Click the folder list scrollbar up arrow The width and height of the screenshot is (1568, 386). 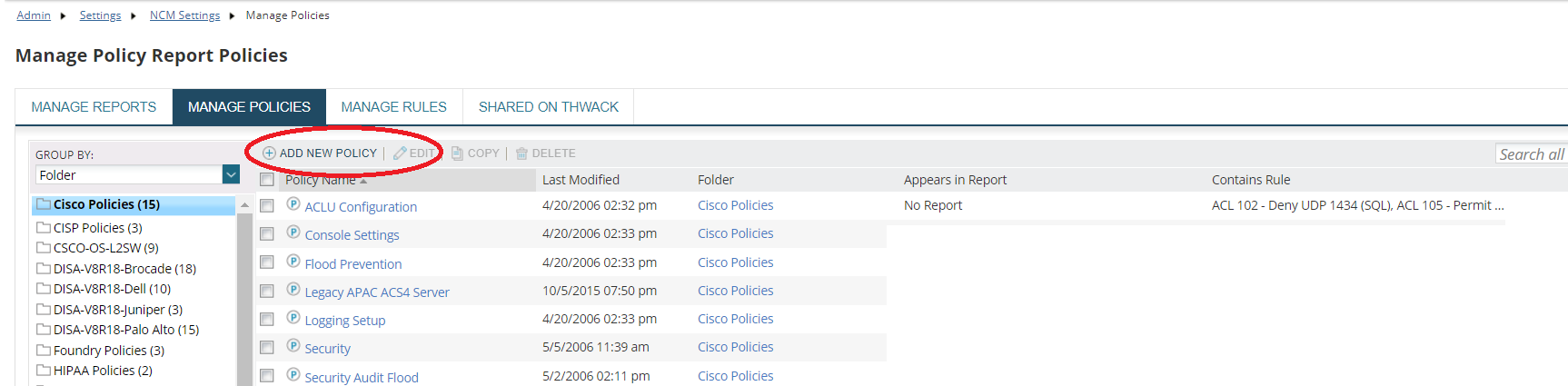click(243, 206)
